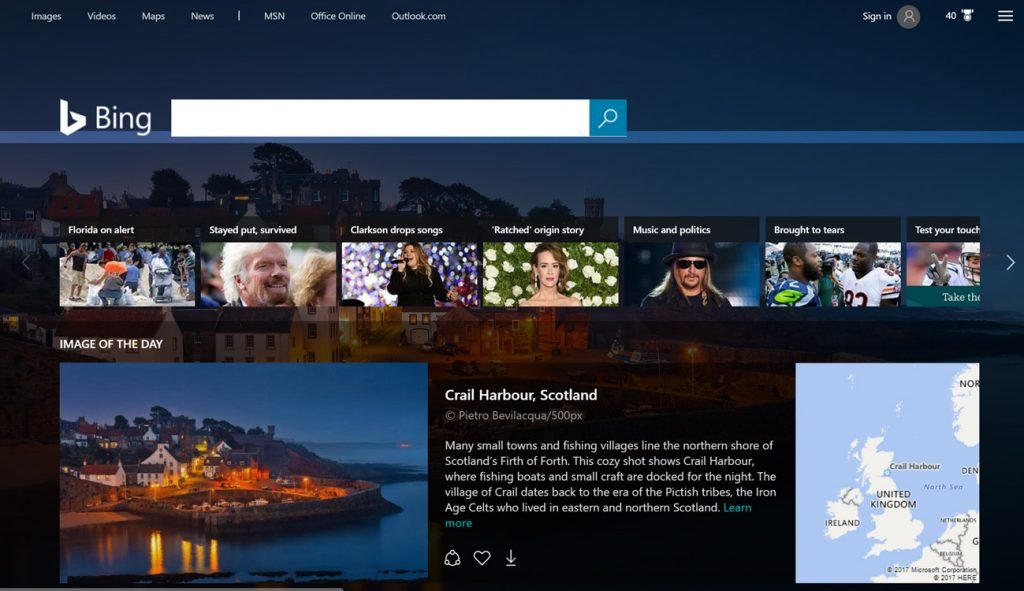Open the 'Clarkson drops songs' story
Image resolution: width=1024 pixels, height=591 pixels.
(409, 263)
